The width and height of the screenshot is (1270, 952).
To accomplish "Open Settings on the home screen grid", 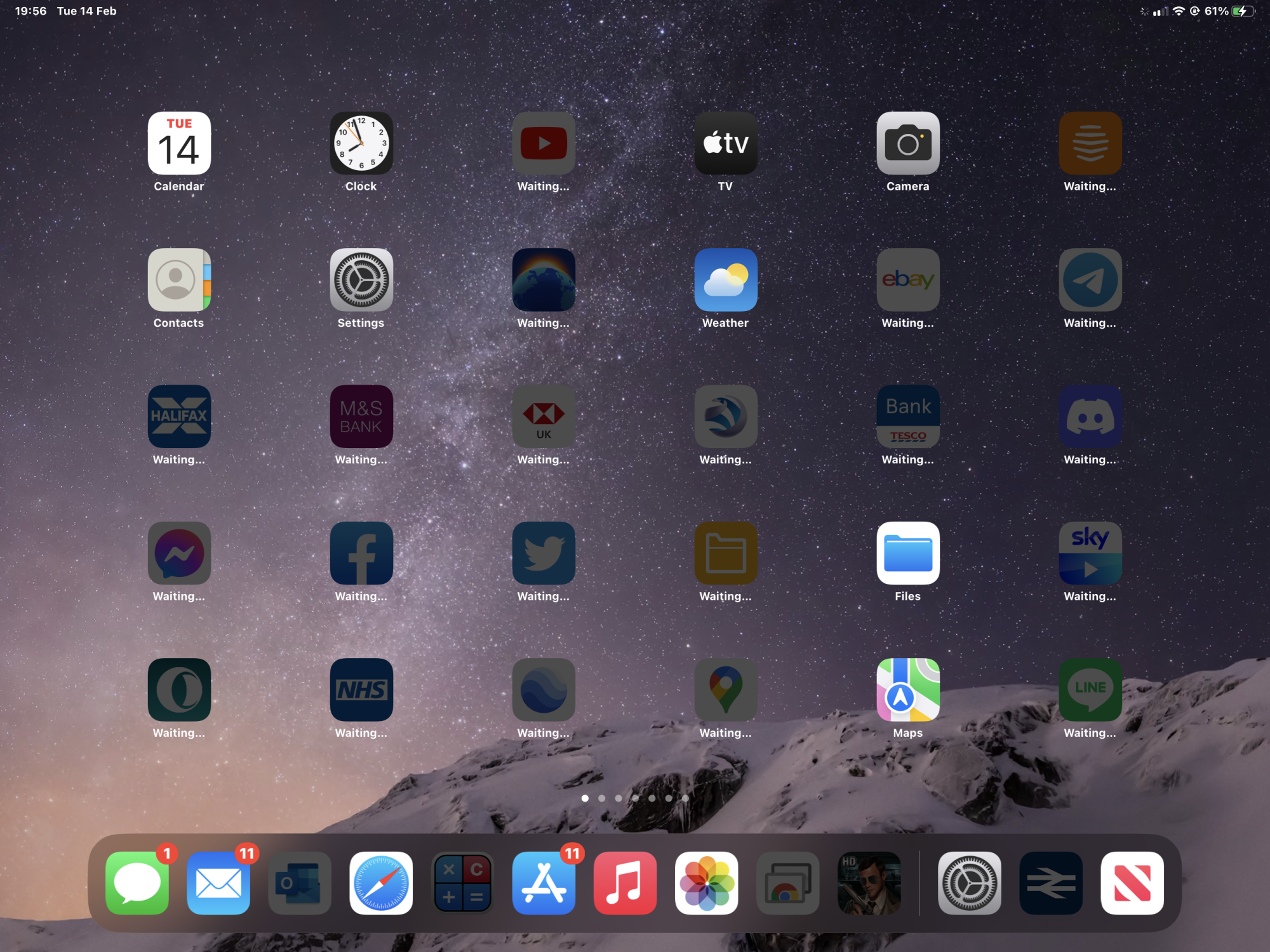I will pos(361,280).
